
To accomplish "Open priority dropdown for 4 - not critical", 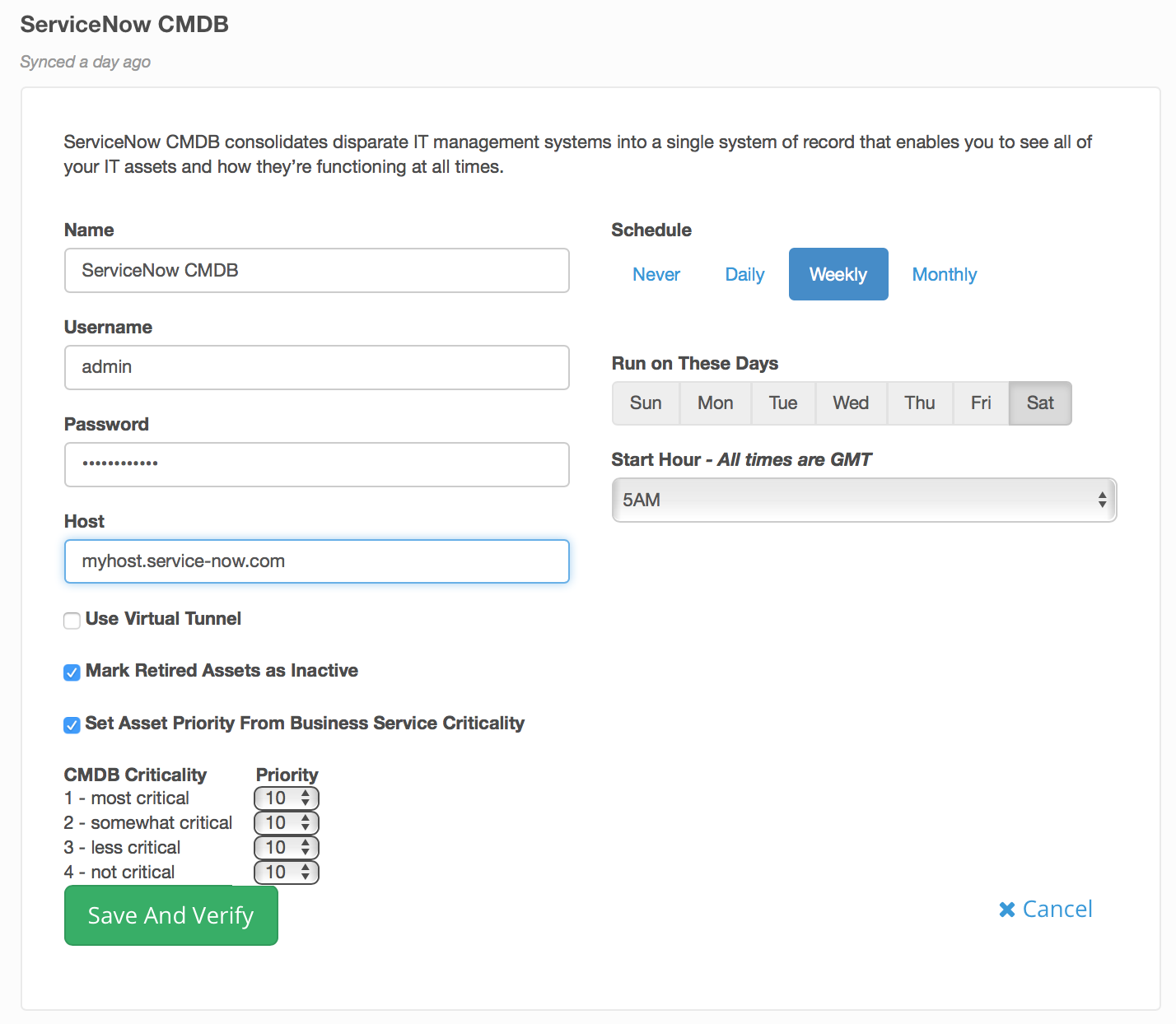I will point(287,873).
